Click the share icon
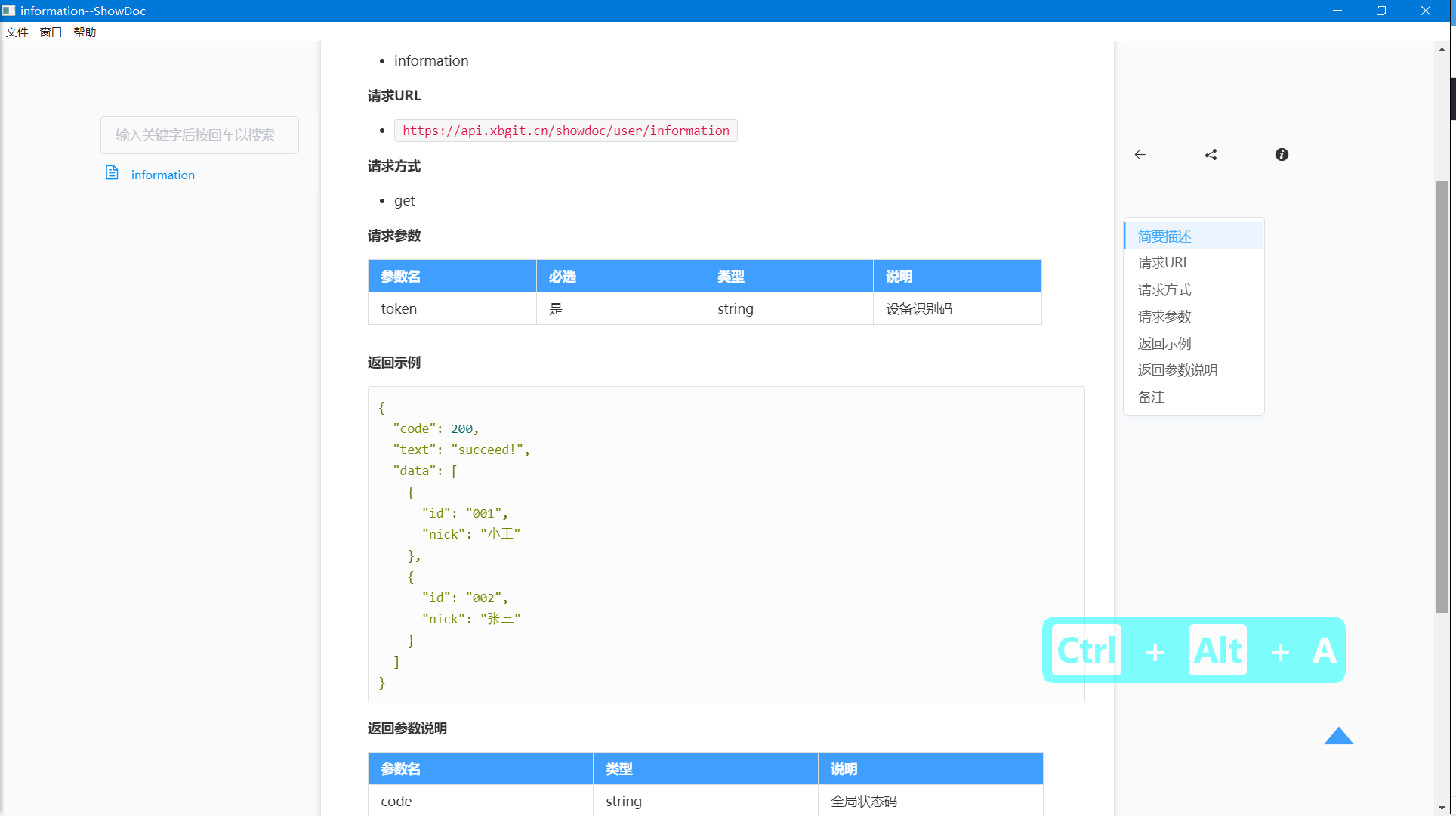Viewport: 1456px width, 816px height. [1211, 155]
